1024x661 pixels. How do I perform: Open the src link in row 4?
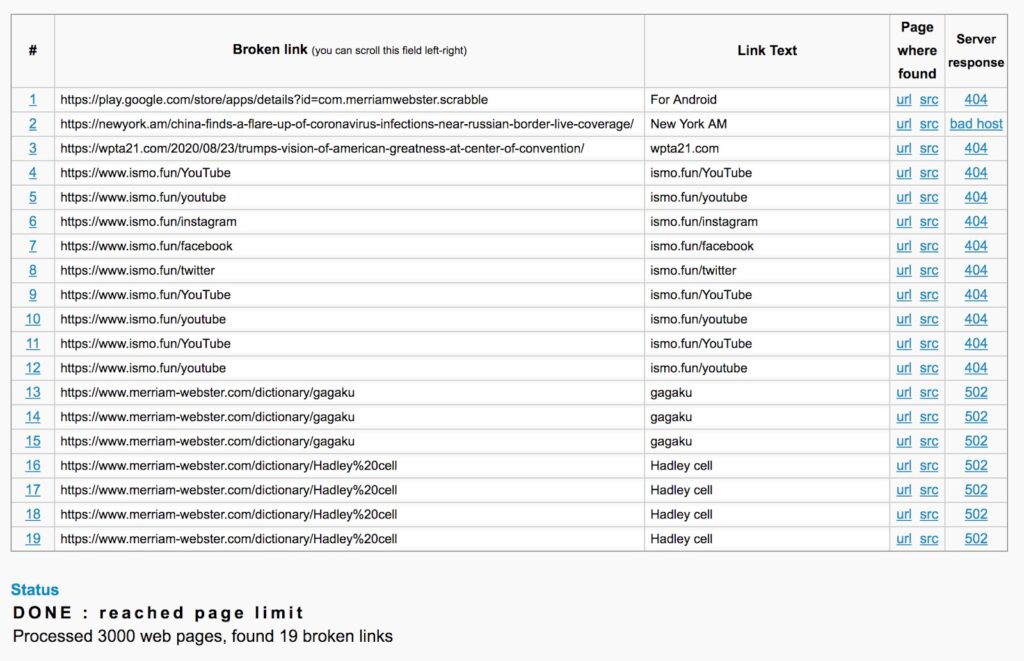pyautogui.click(x=929, y=173)
